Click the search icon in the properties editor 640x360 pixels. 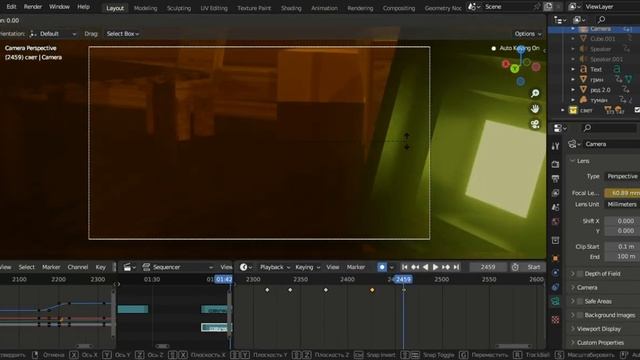[x=587, y=128]
